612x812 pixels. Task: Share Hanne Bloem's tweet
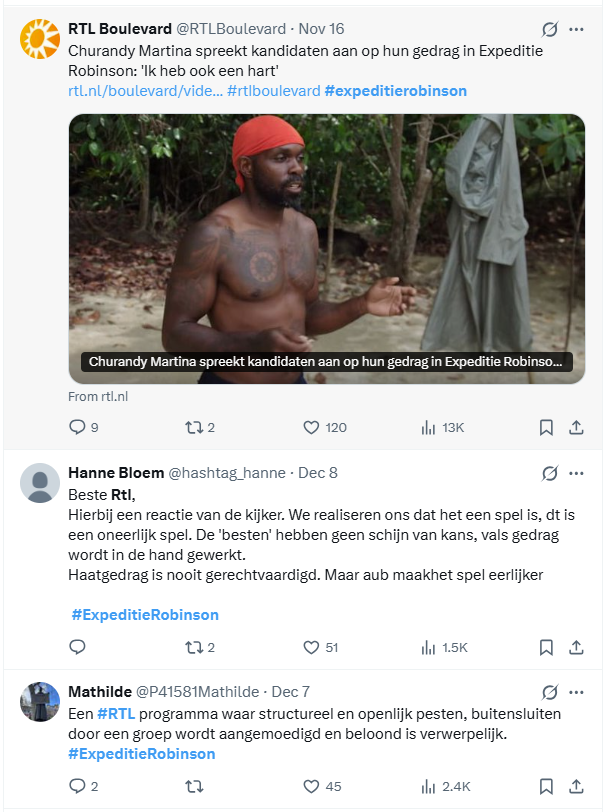[576, 647]
